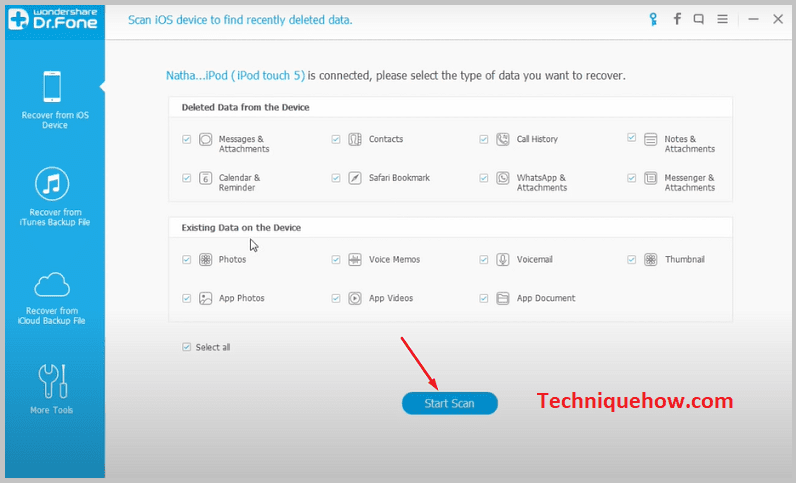Open the key registration icon
Image resolution: width=796 pixels, height=483 pixels.
click(x=653, y=19)
